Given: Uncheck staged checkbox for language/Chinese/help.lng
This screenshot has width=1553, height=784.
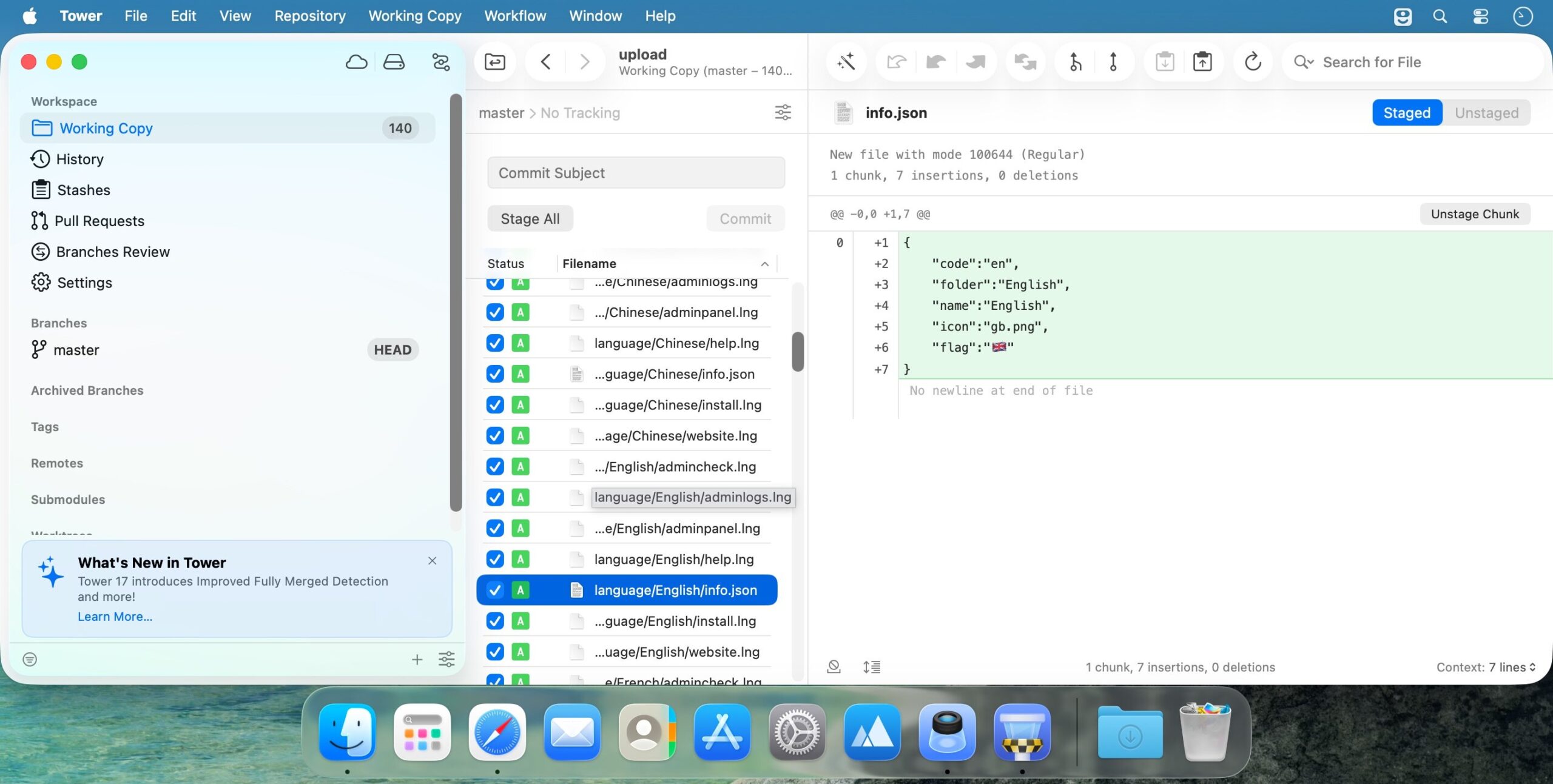Looking at the screenshot, I should coord(495,343).
